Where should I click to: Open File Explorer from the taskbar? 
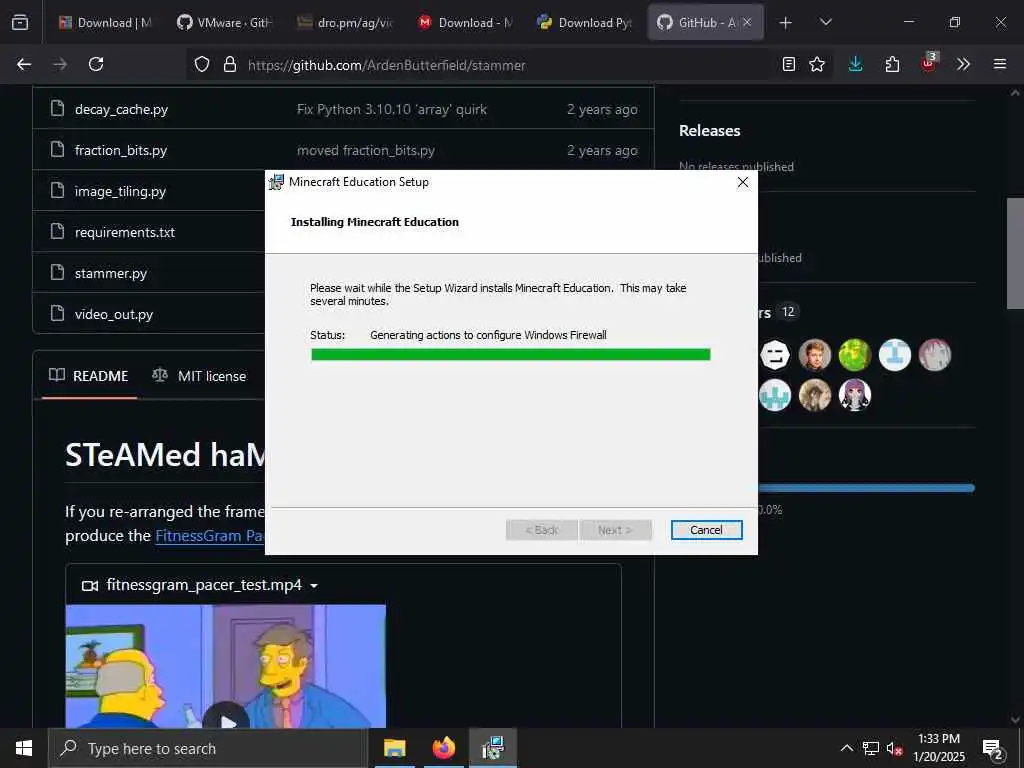tap(394, 748)
